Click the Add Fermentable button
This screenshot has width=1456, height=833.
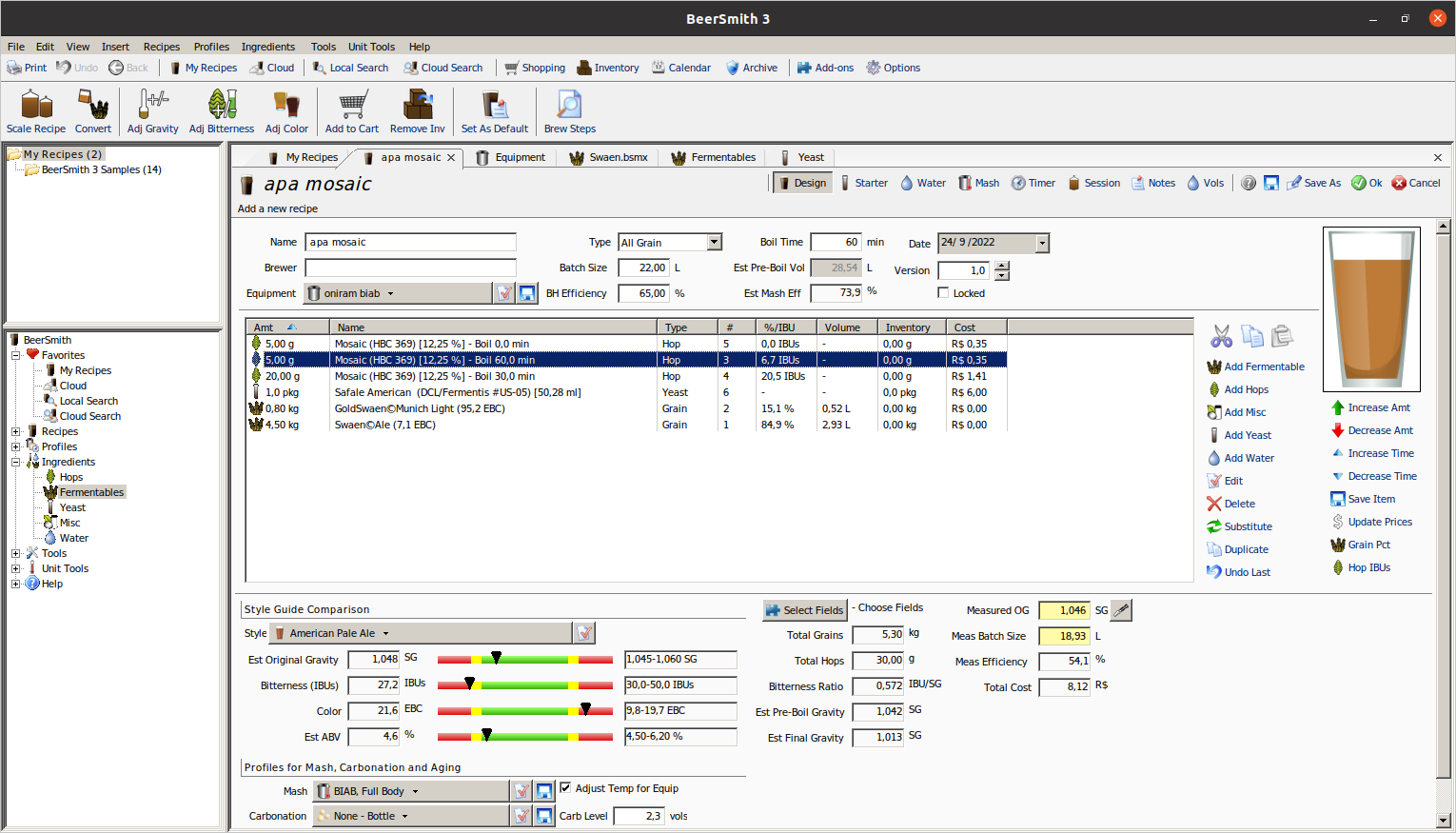point(1255,367)
